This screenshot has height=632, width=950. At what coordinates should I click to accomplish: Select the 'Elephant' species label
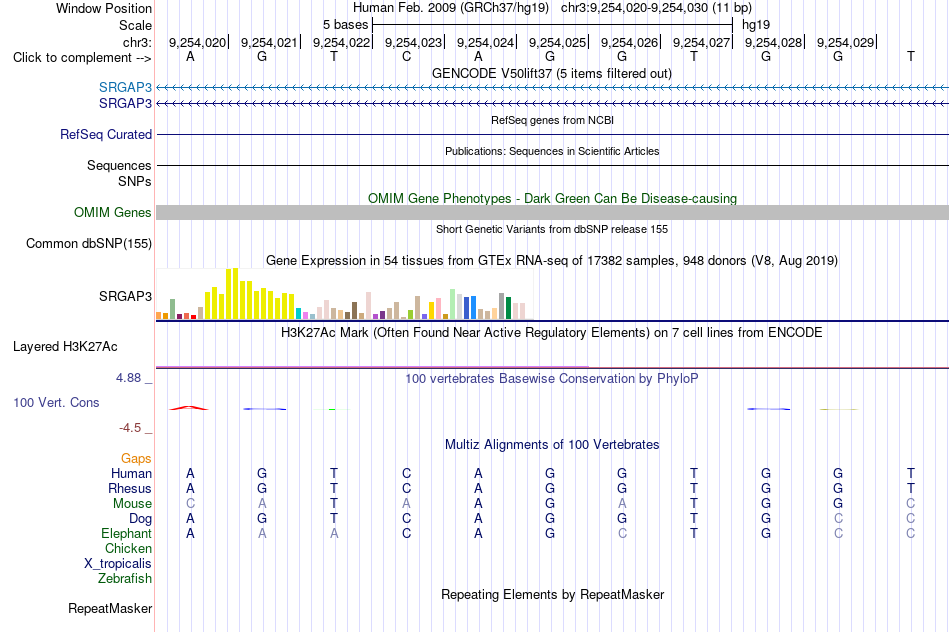tap(127, 533)
